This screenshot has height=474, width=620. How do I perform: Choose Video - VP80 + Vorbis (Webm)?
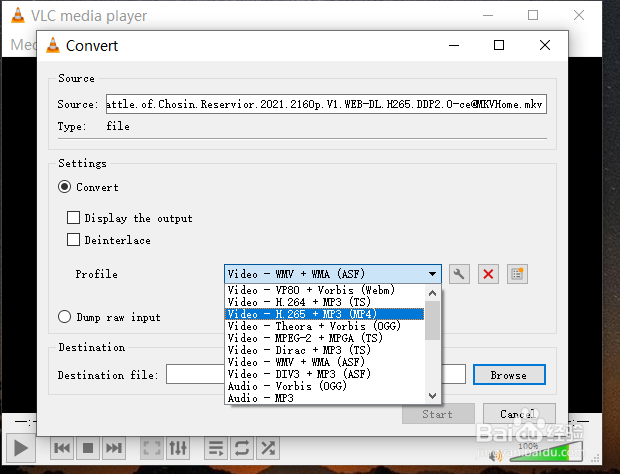pos(325,290)
